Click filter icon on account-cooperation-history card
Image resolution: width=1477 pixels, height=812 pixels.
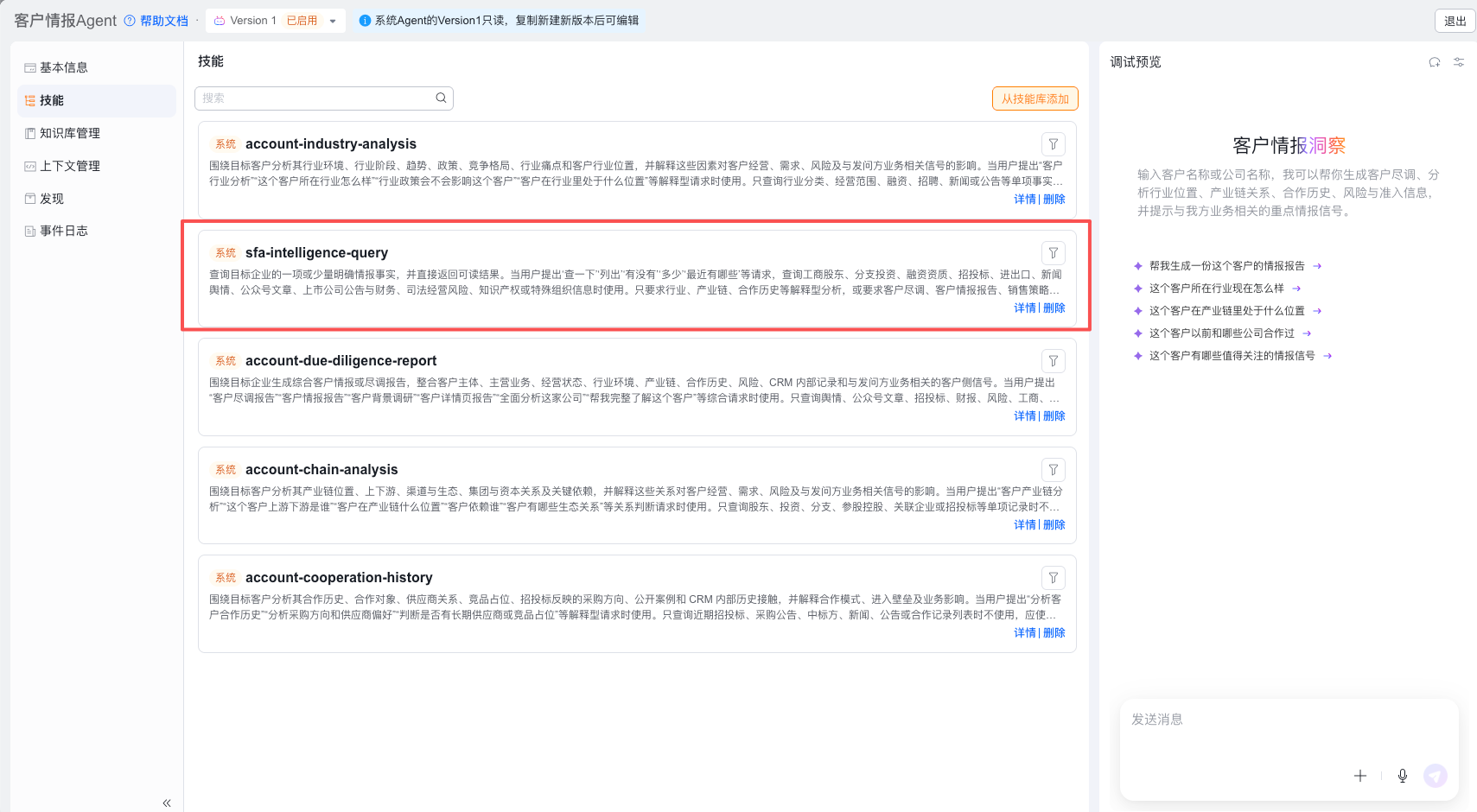coord(1053,578)
